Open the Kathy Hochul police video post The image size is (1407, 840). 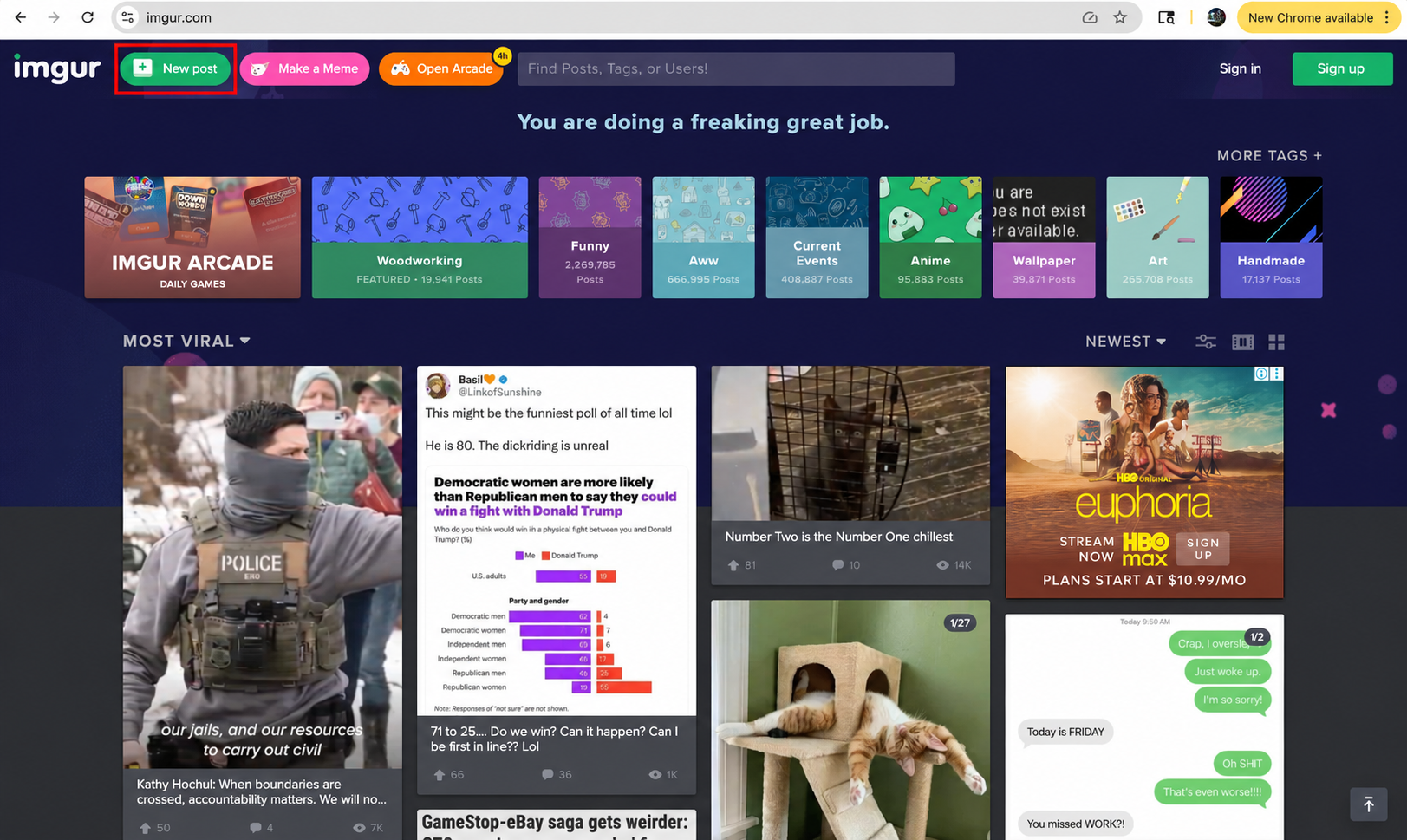coord(263,567)
